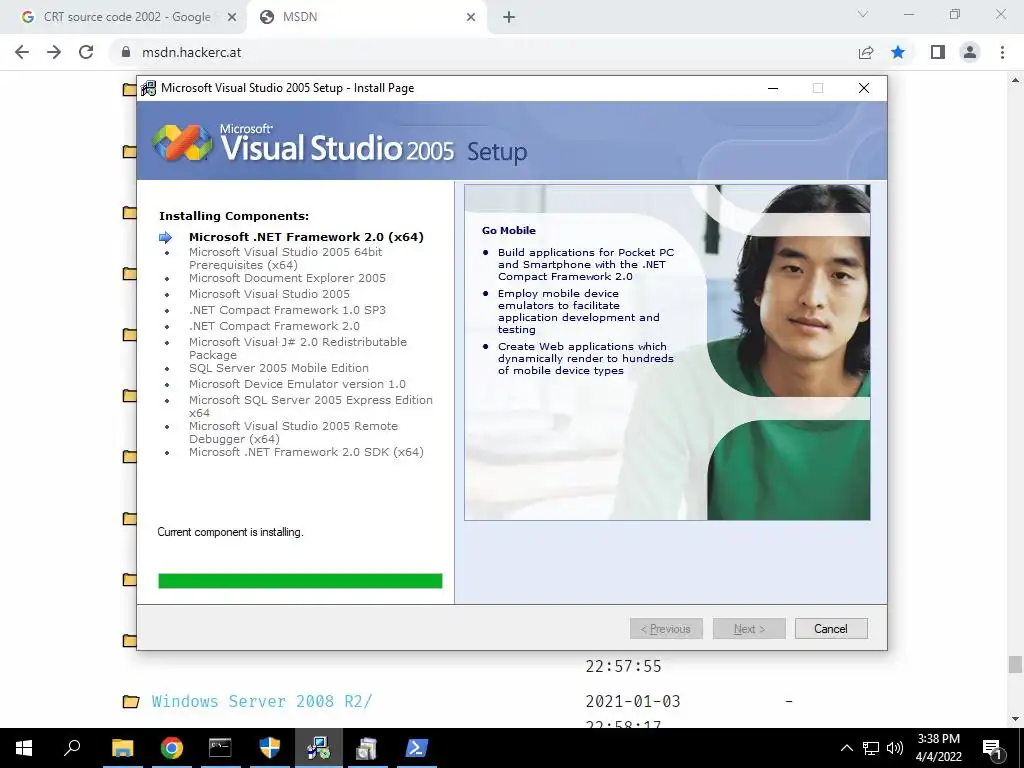This screenshot has height=768, width=1024.
Task: Click the Microsoft Visual Studio 2005 list item
Action: click(269, 294)
